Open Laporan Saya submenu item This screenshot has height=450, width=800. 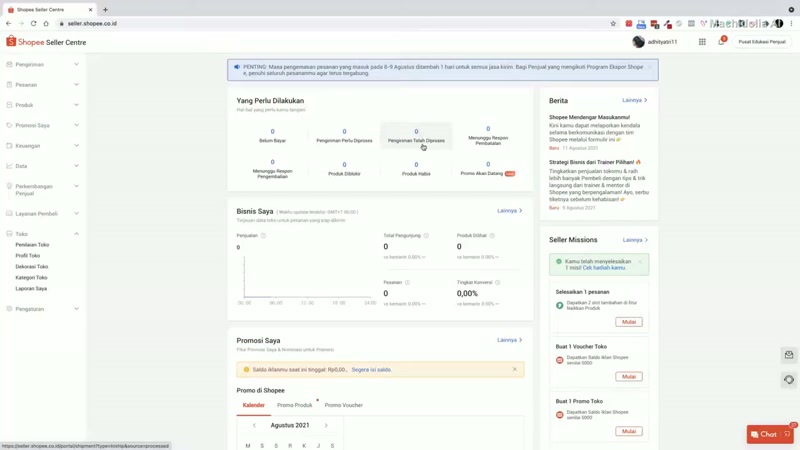click(31, 288)
